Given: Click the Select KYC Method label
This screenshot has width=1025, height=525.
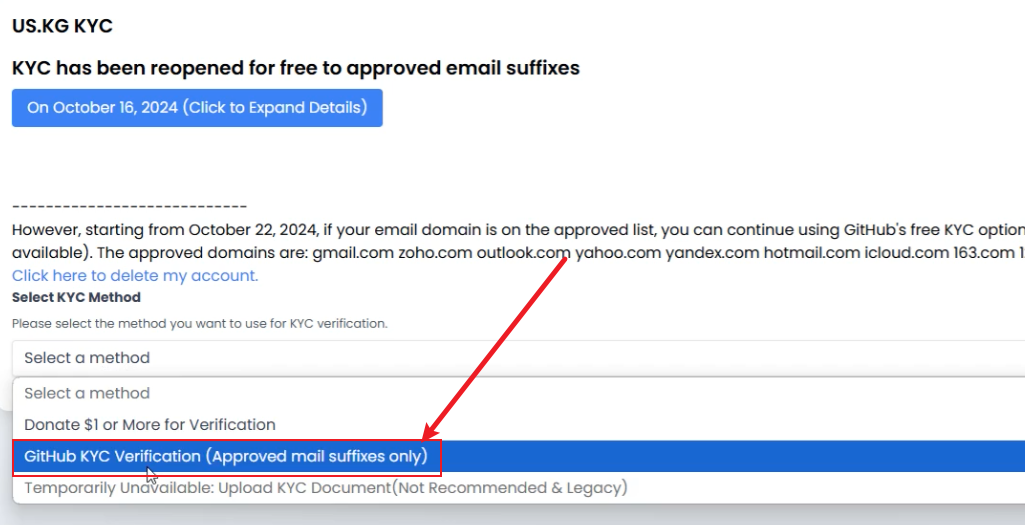Looking at the screenshot, I should tap(76, 297).
